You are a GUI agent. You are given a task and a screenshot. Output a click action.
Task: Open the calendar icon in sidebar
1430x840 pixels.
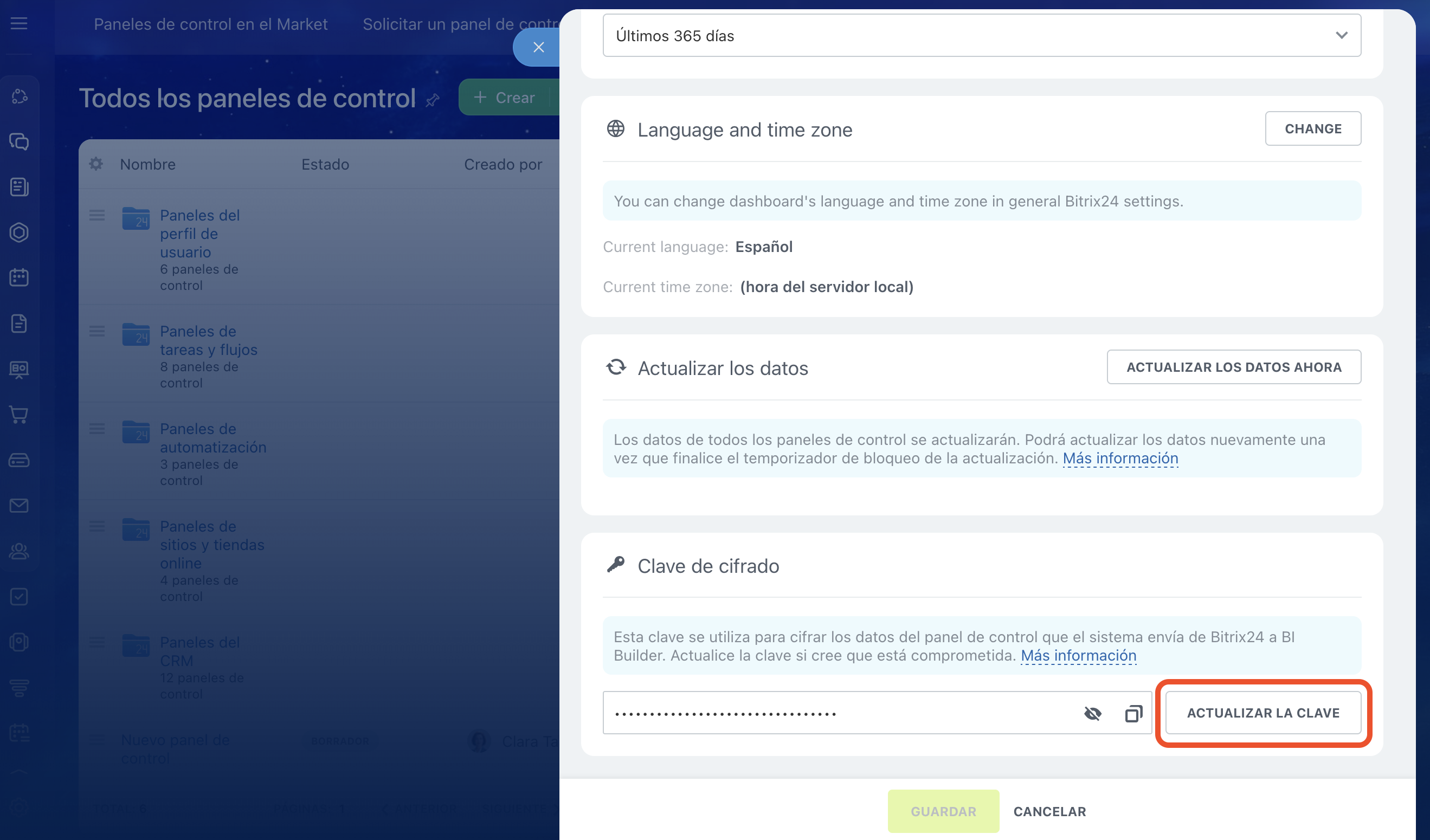(x=20, y=277)
